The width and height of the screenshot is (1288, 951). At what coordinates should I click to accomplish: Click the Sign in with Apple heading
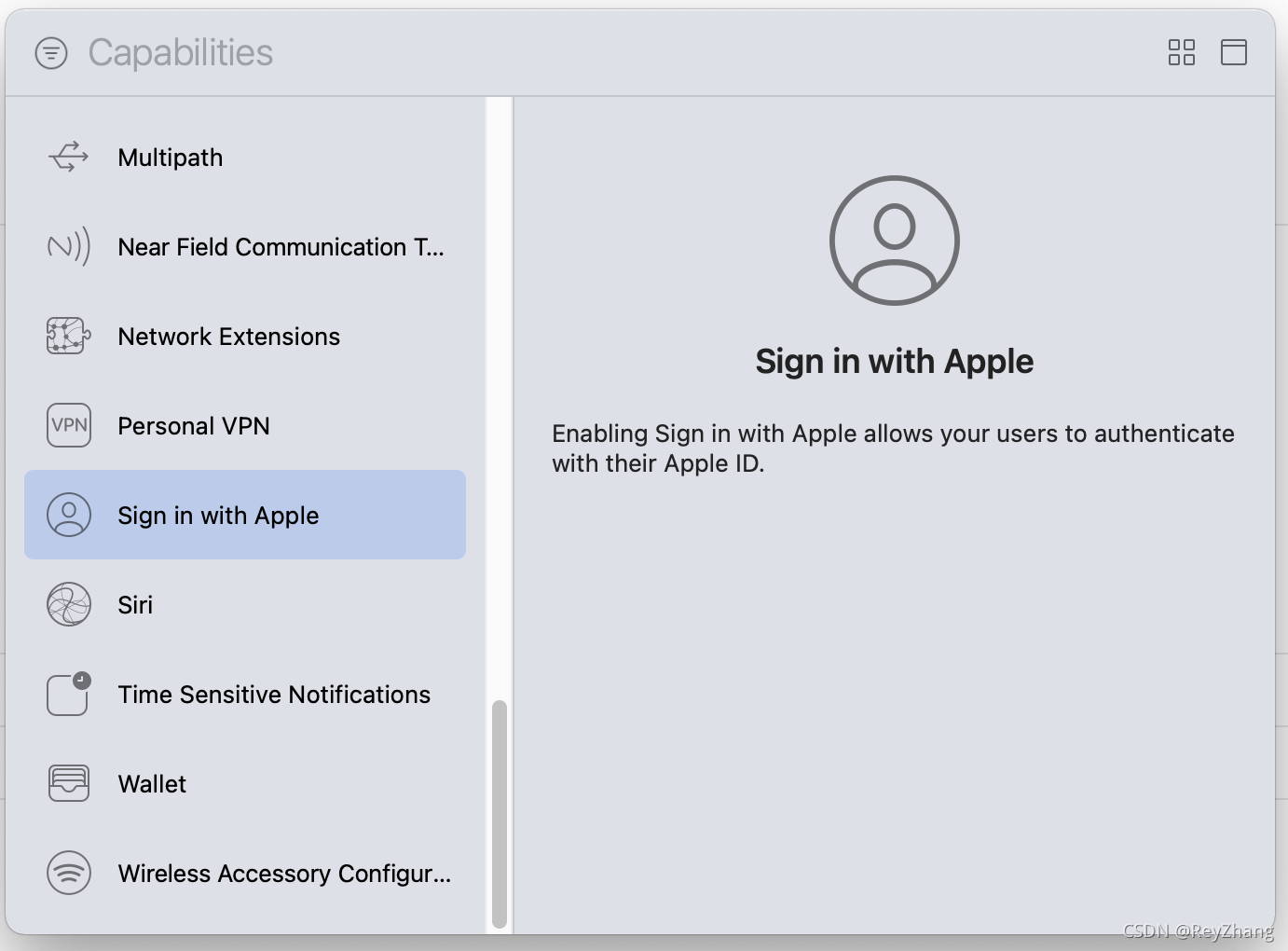(895, 362)
